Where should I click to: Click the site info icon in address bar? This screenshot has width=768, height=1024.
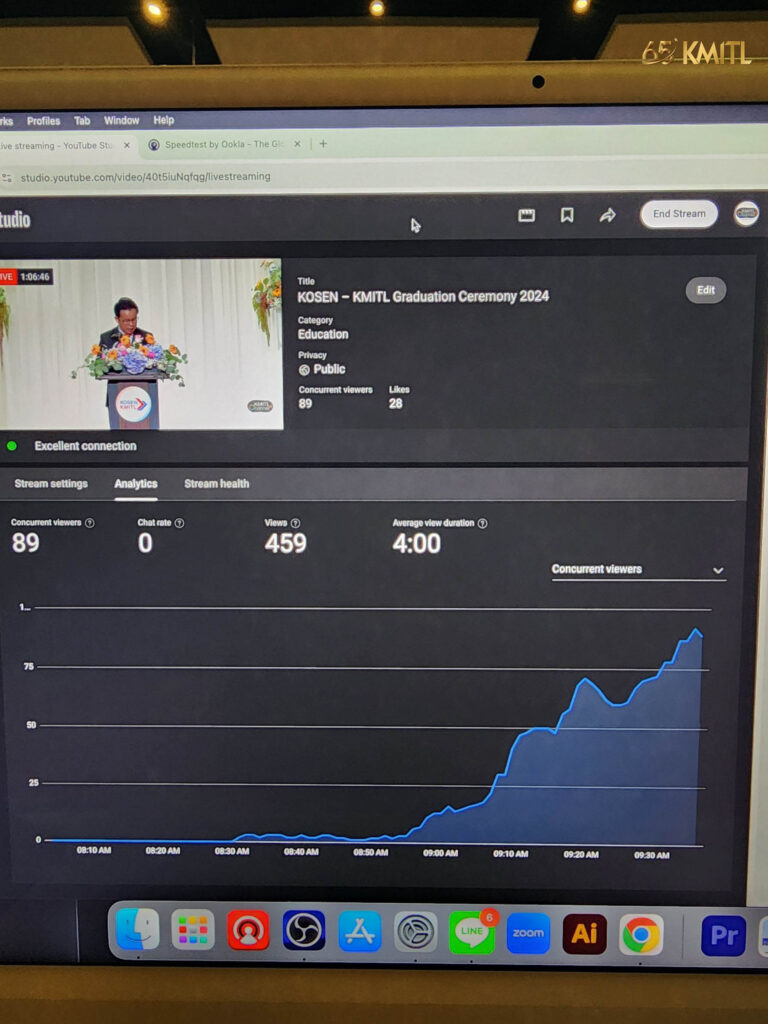pyautogui.click(x=7, y=177)
